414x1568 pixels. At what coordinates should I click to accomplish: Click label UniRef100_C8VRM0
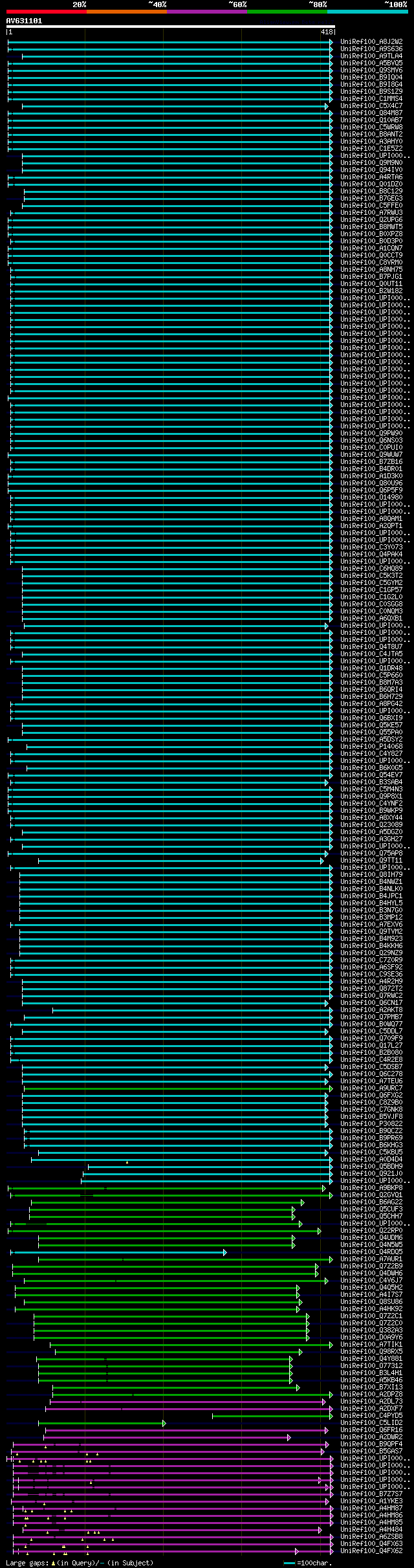tap(371, 262)
